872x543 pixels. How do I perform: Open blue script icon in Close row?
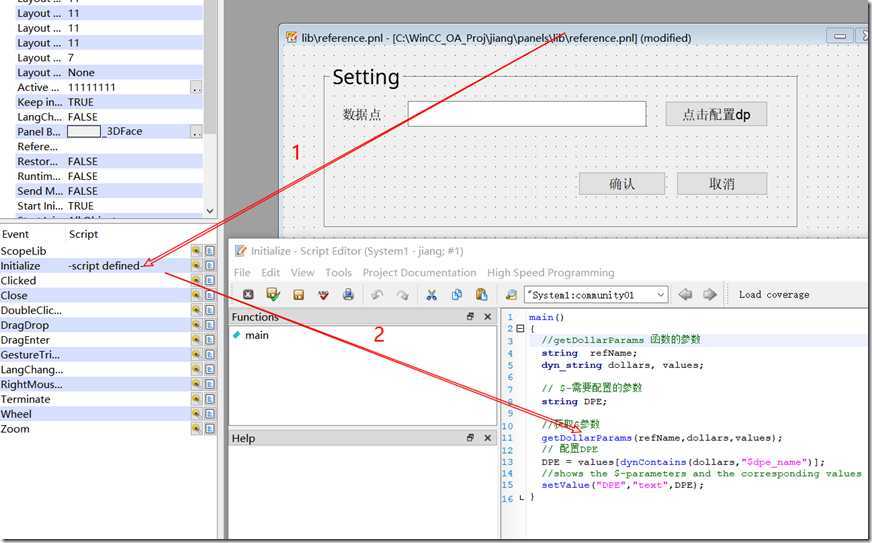click(x=210, y=295)
